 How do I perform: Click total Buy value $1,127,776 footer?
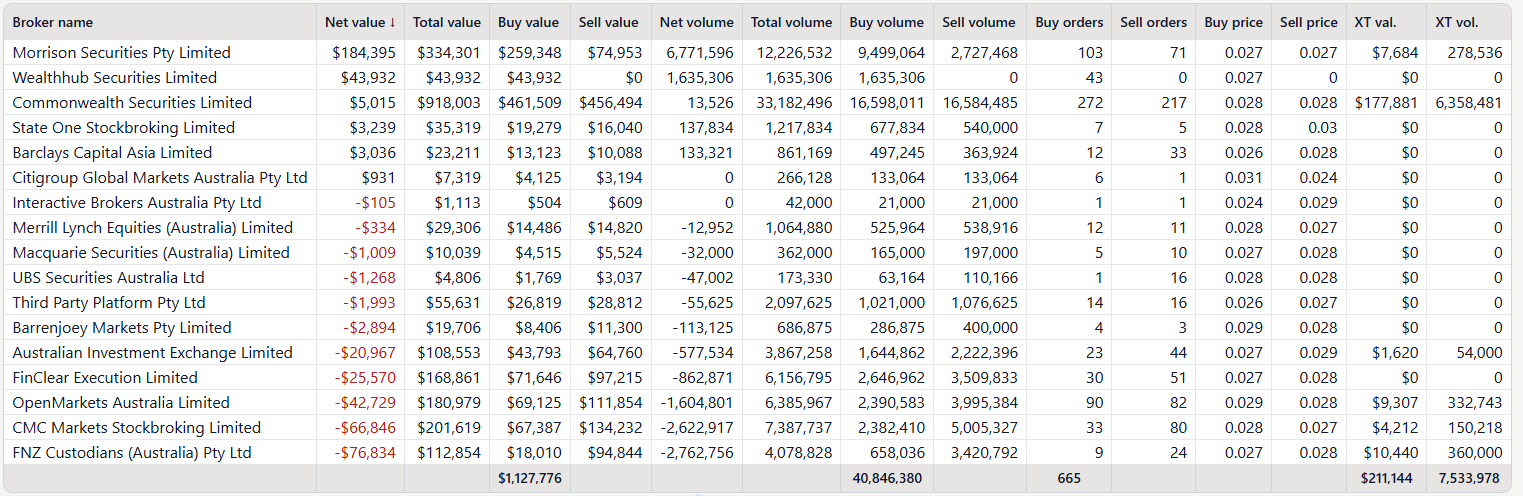coord(530,479)
